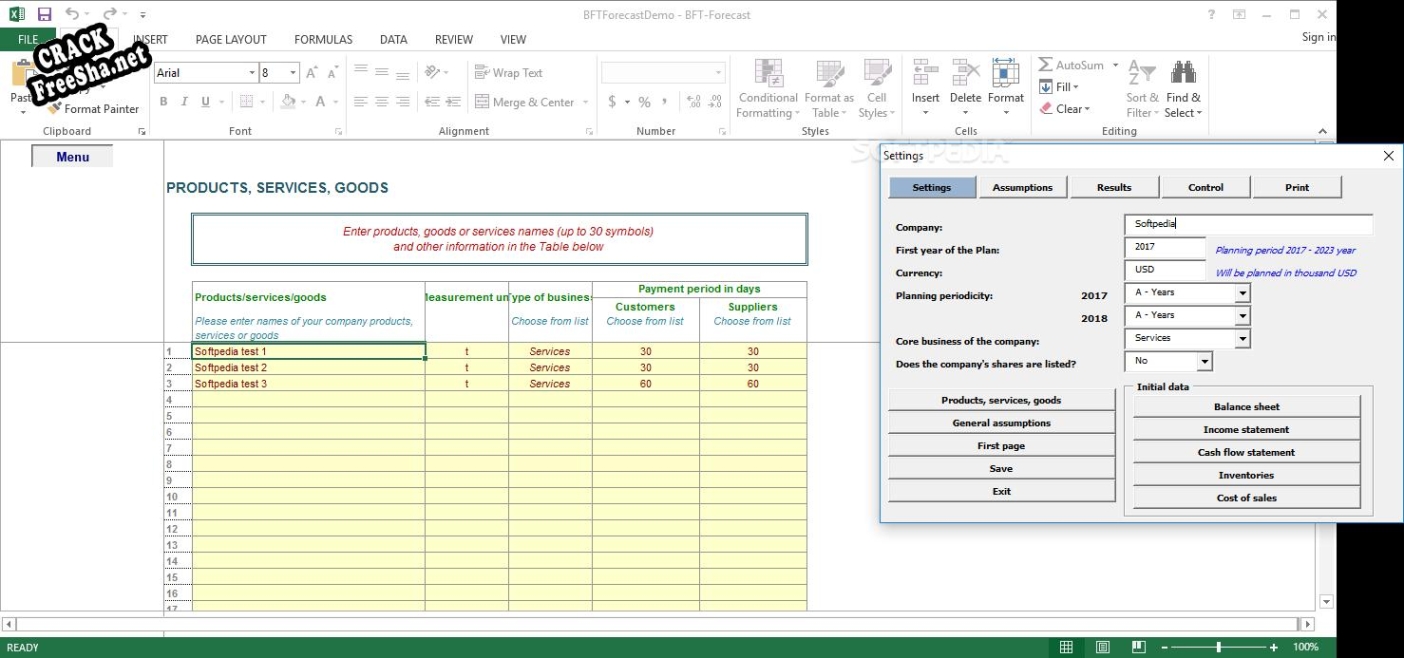Click the Balance sheet button
1404x658 pixels.
[1246, 407]
